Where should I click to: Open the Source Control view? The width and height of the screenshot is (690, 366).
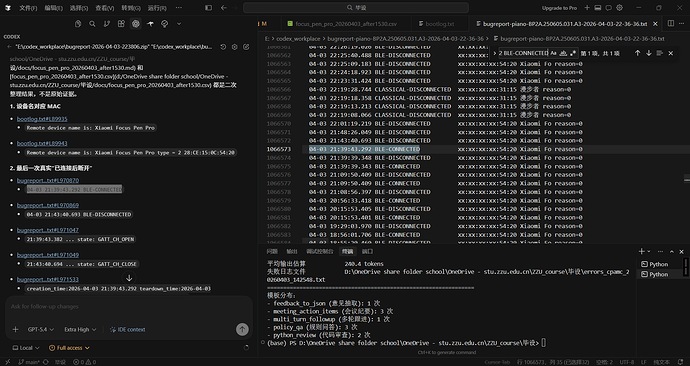pyautogui.click(x=106, y=24)
